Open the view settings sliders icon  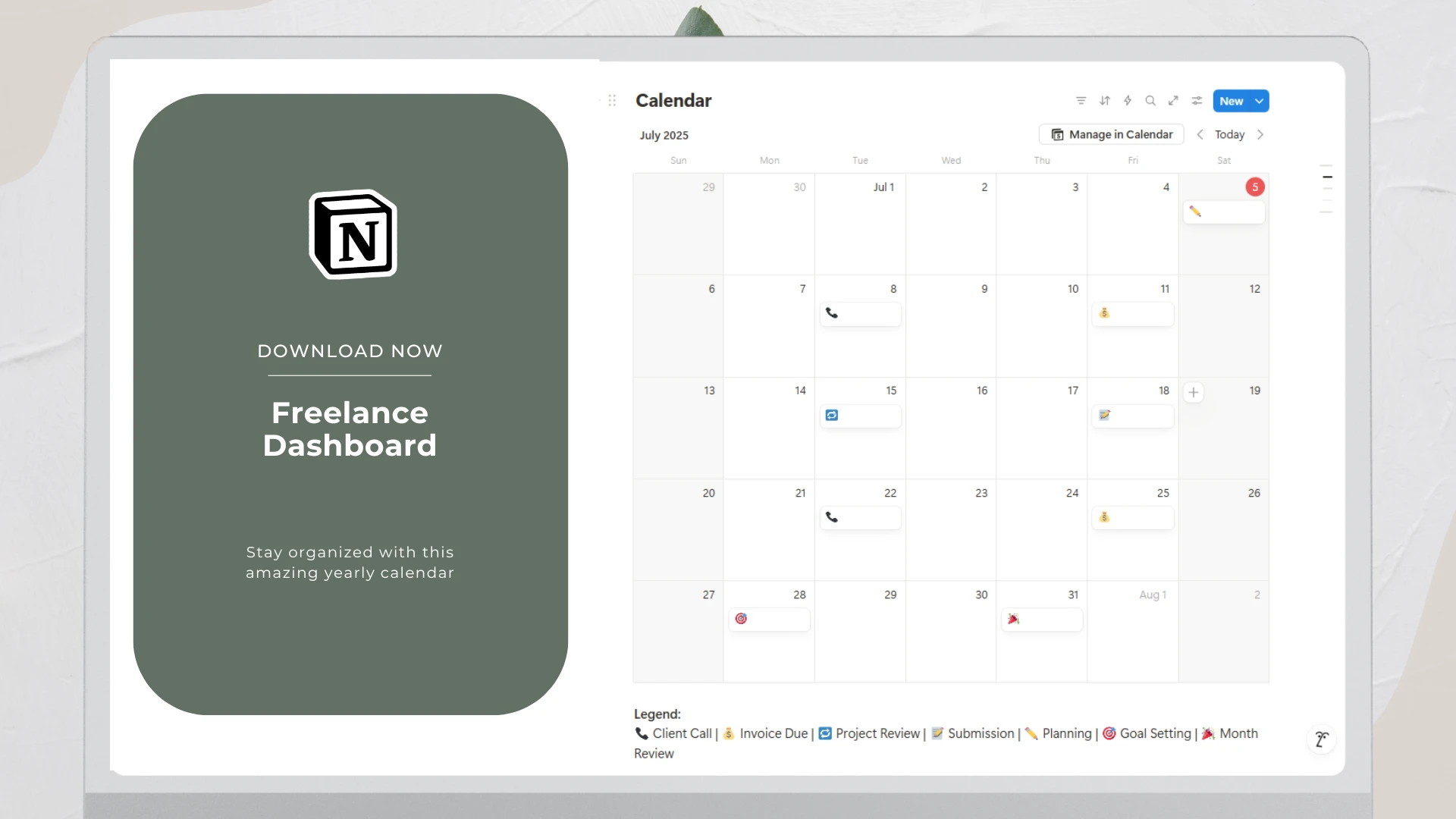(x=1197, y=101)
